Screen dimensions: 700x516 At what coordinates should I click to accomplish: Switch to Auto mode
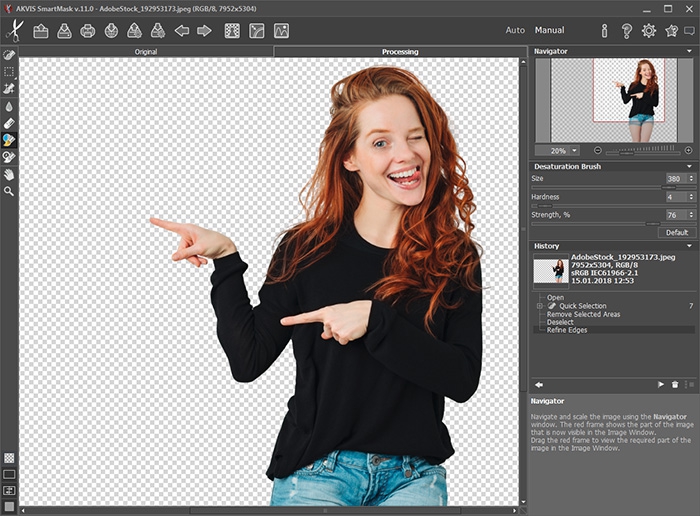tap(515, 30)
